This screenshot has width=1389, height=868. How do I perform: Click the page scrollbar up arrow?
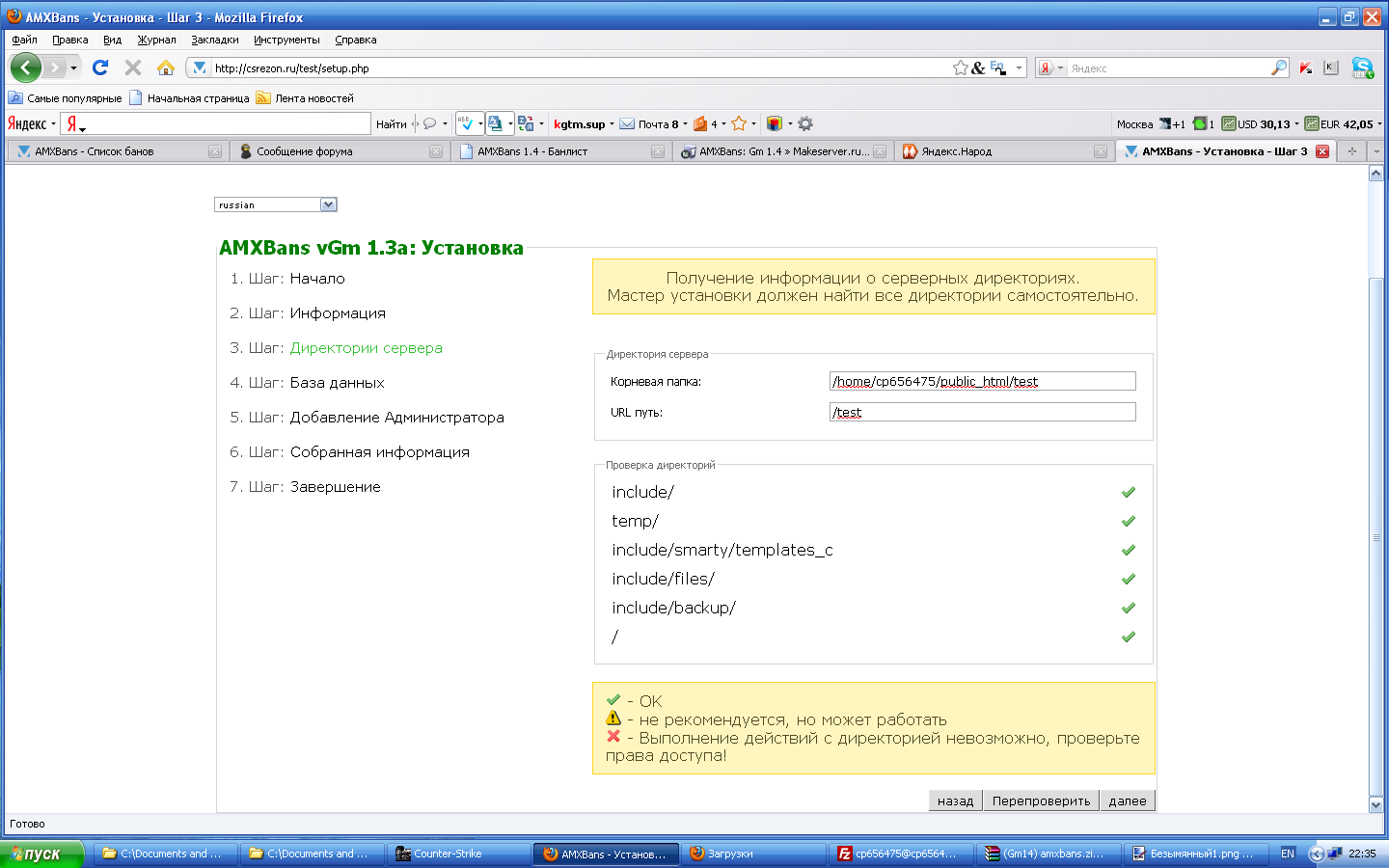click(x=1376, y=173)
